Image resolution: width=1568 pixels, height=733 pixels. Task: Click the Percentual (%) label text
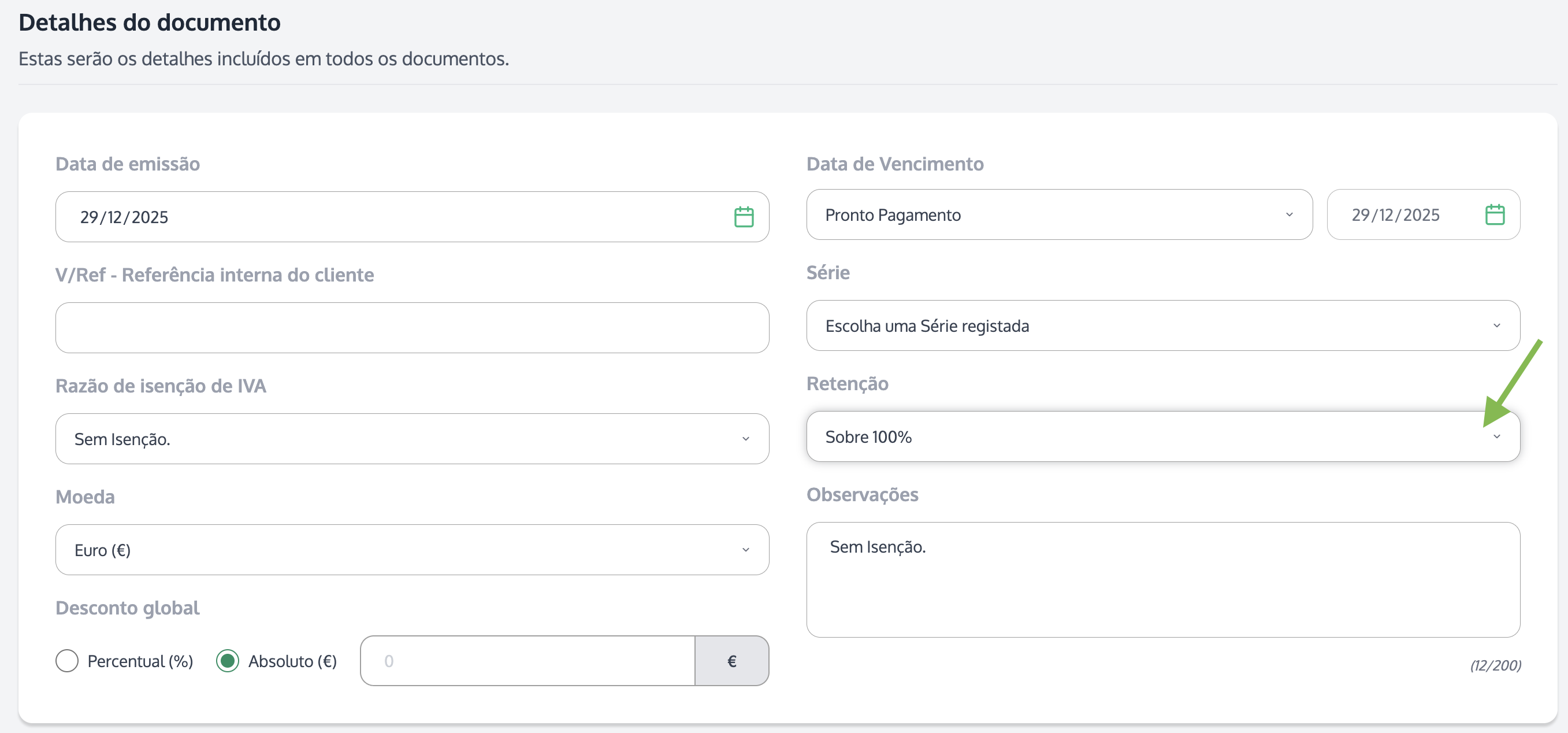click(x=140, y=661)
